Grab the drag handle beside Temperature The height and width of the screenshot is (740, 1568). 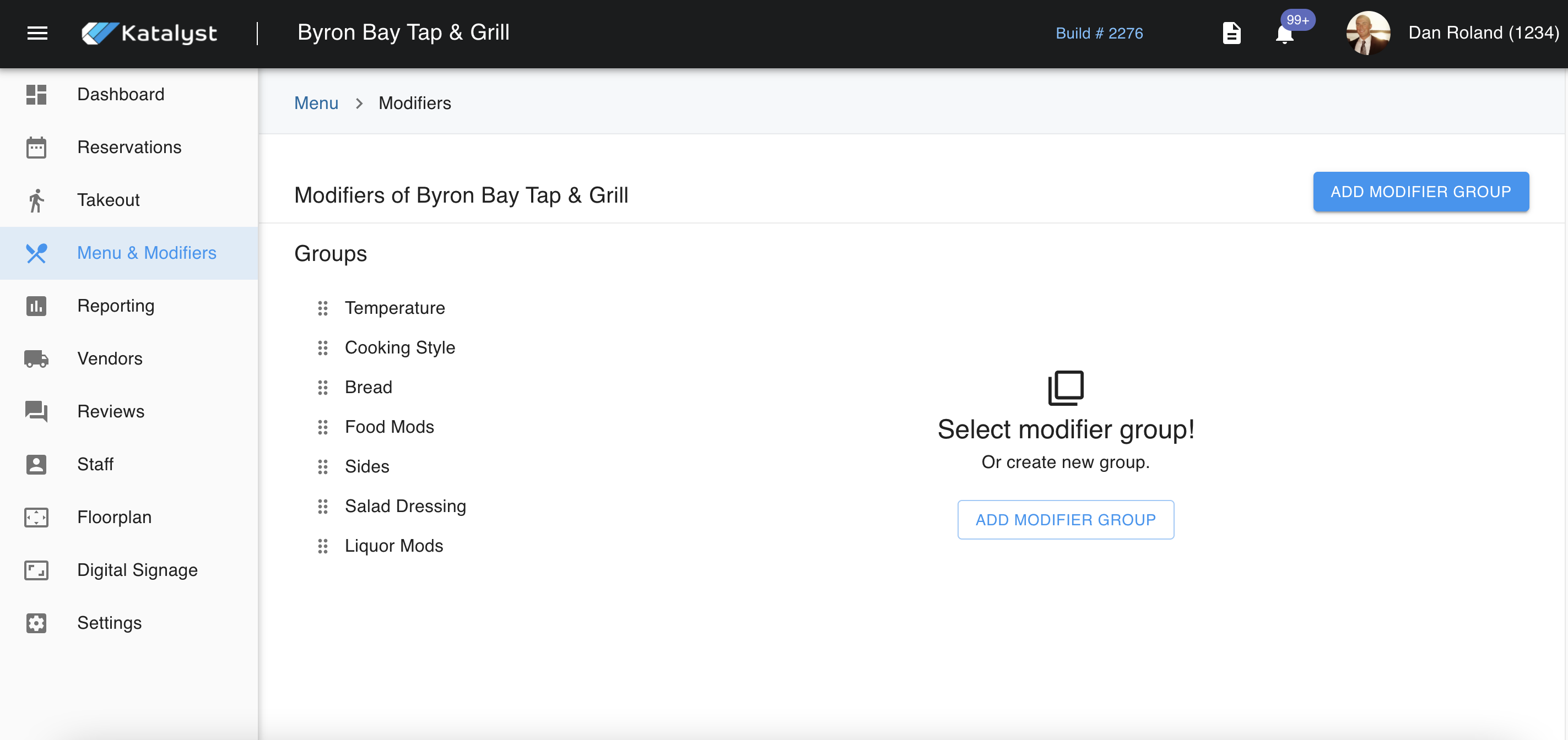point(323,308)
